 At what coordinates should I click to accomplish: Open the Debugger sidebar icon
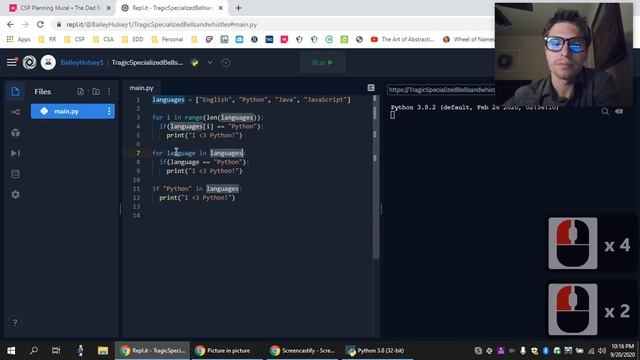[16, 153]
